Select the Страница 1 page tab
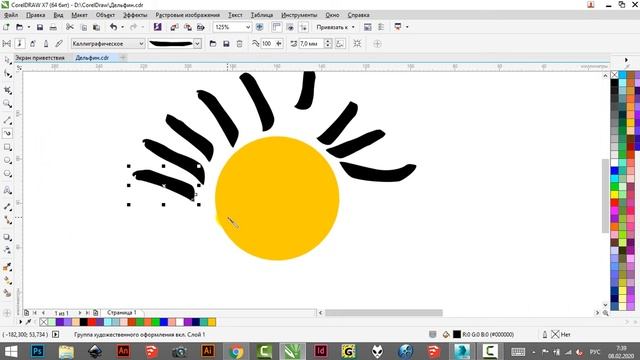 (x=122, y=312)
